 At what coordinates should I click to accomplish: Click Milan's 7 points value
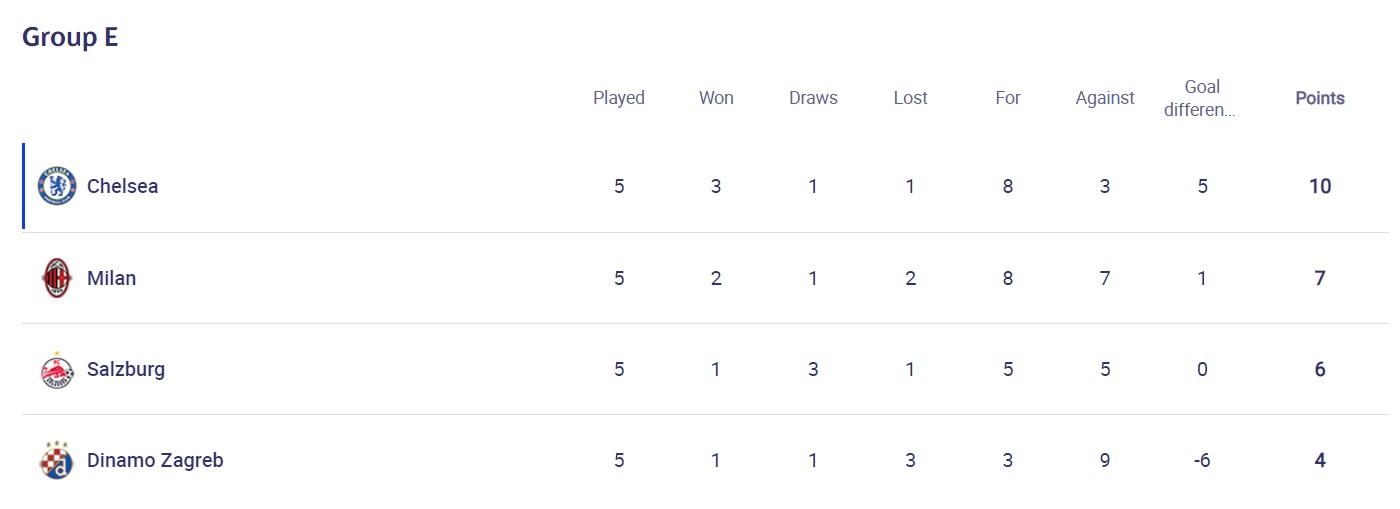pos(1320,278)
